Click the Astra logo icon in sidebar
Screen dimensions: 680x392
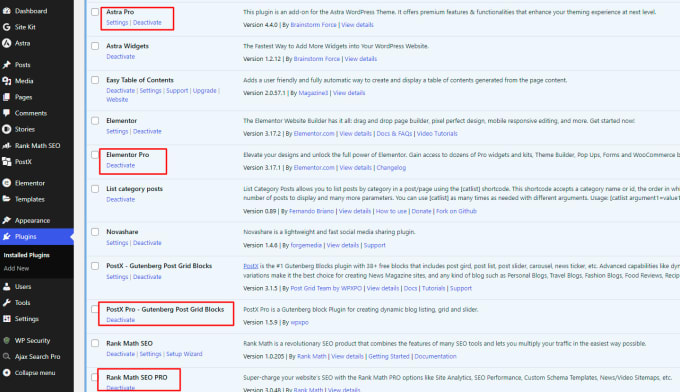7,43
